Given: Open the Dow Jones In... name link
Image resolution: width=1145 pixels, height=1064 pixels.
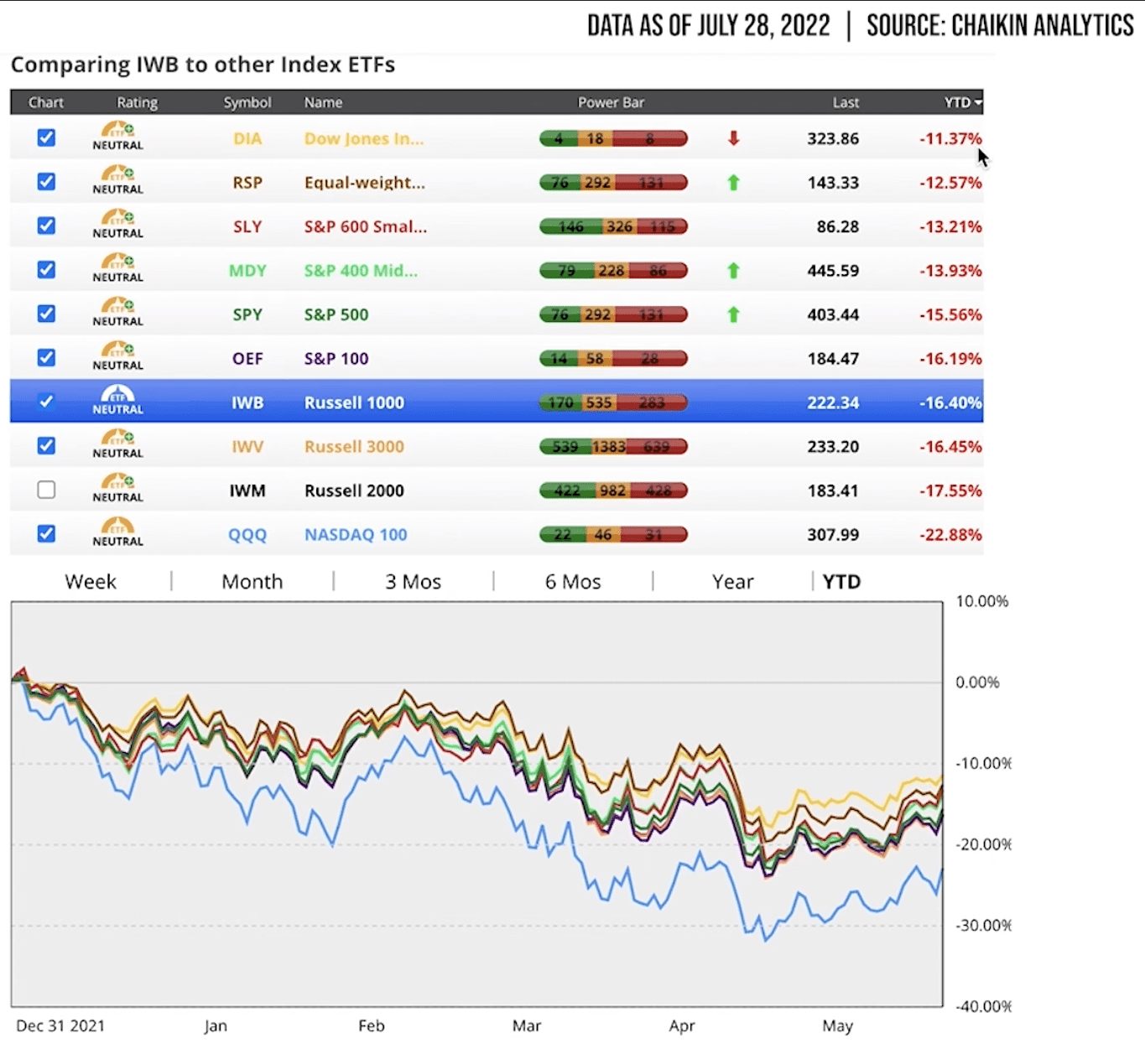Looking at the screenshot, I should pyautogui.click(x=364, y=138).
